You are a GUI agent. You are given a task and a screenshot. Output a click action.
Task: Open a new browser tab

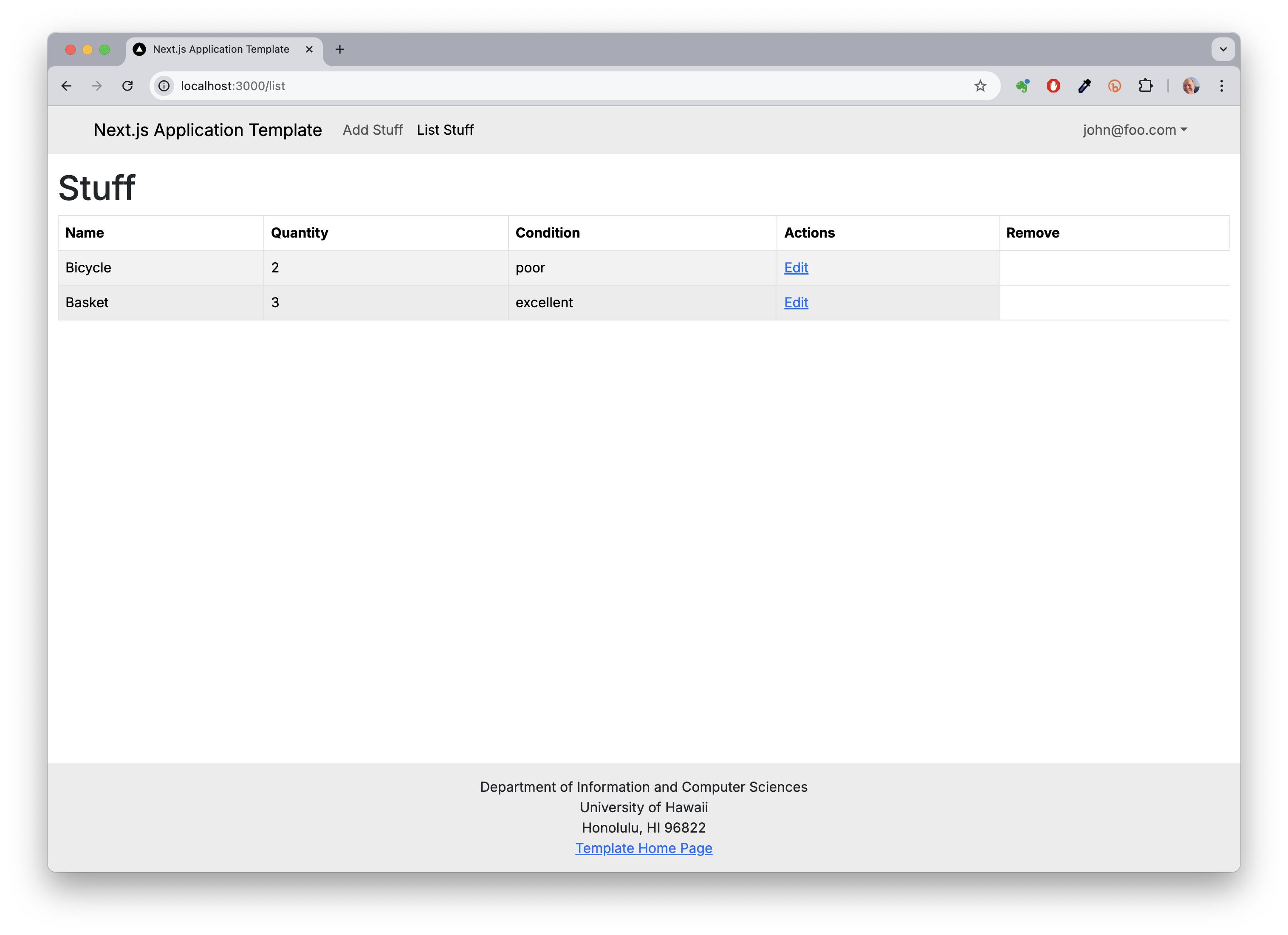coord(339,49)
